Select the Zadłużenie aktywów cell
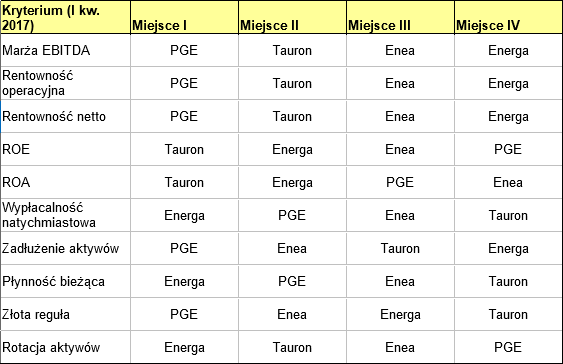Image resolution: width=563 pixels, height=364 pixels. tap(65, 248)
